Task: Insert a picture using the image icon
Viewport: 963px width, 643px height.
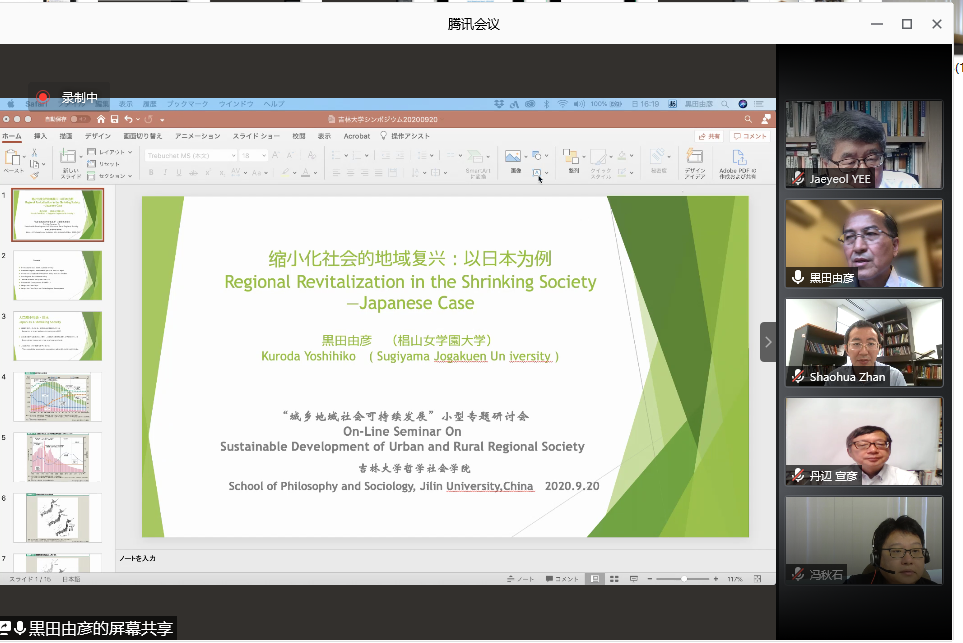Action: 514,157
